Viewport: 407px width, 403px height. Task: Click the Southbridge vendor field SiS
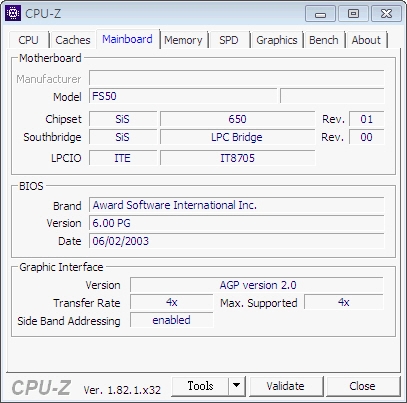123,137
